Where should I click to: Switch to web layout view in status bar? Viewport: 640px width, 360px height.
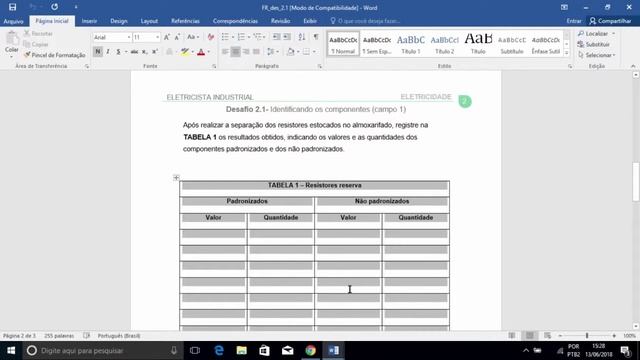[547, 336]
